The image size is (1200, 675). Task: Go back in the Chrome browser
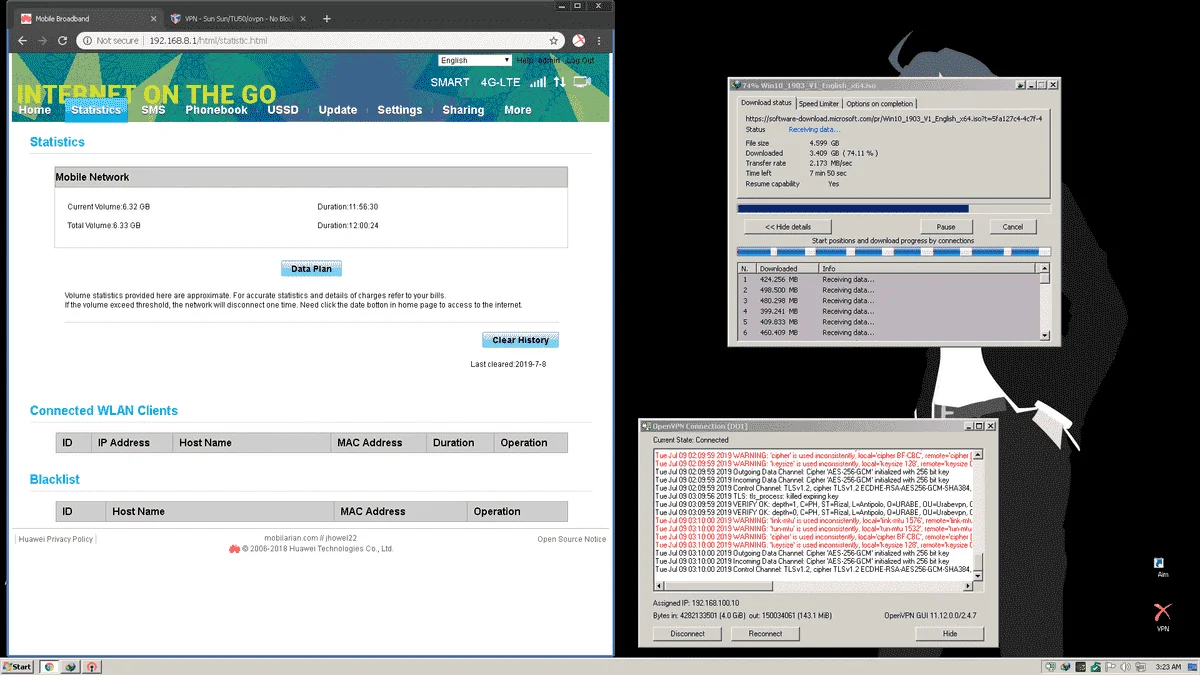pos(21,41)
